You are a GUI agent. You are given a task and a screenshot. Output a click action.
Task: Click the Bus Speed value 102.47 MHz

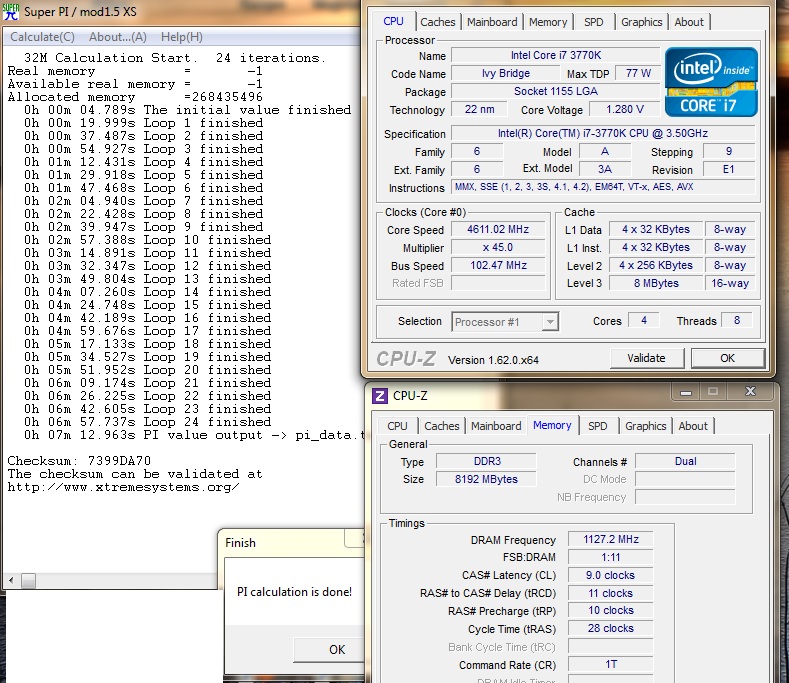coord(498,265)
